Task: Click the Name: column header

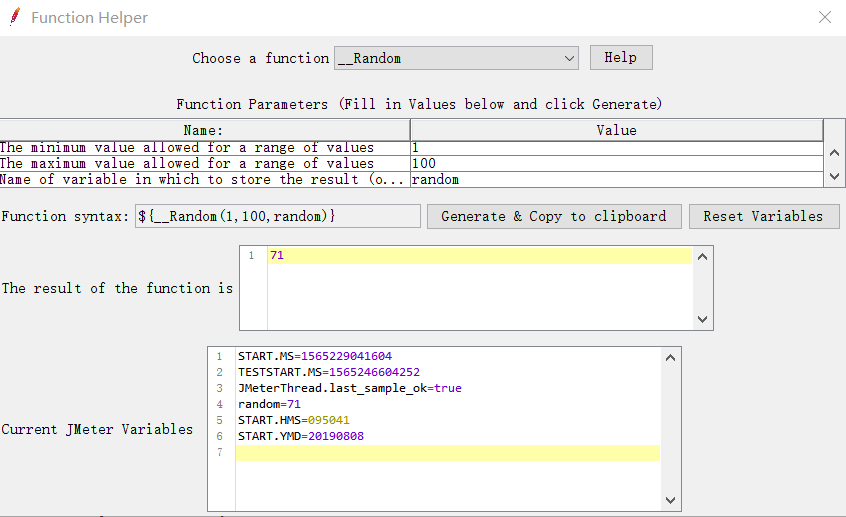Action: pyautogui.click(x=204, y=131)
